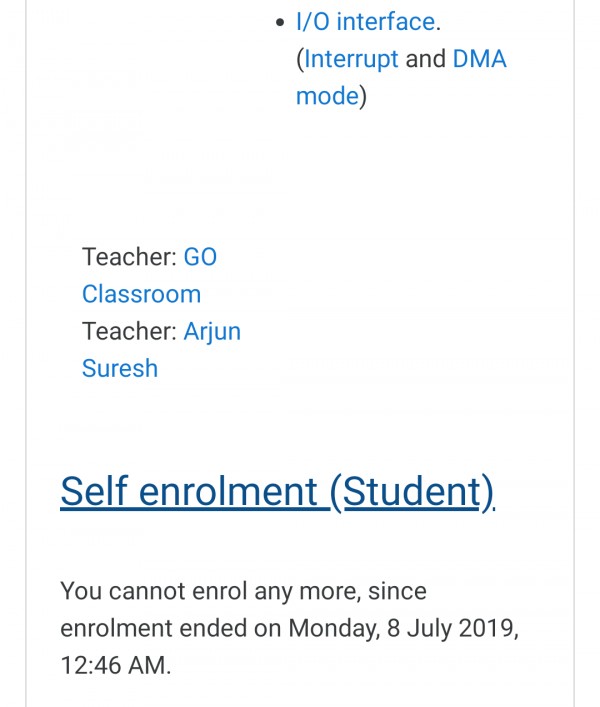Click the Classroom link text
Image resolution: width=600 pixels, height=707 pixels.
coord(141,294)
